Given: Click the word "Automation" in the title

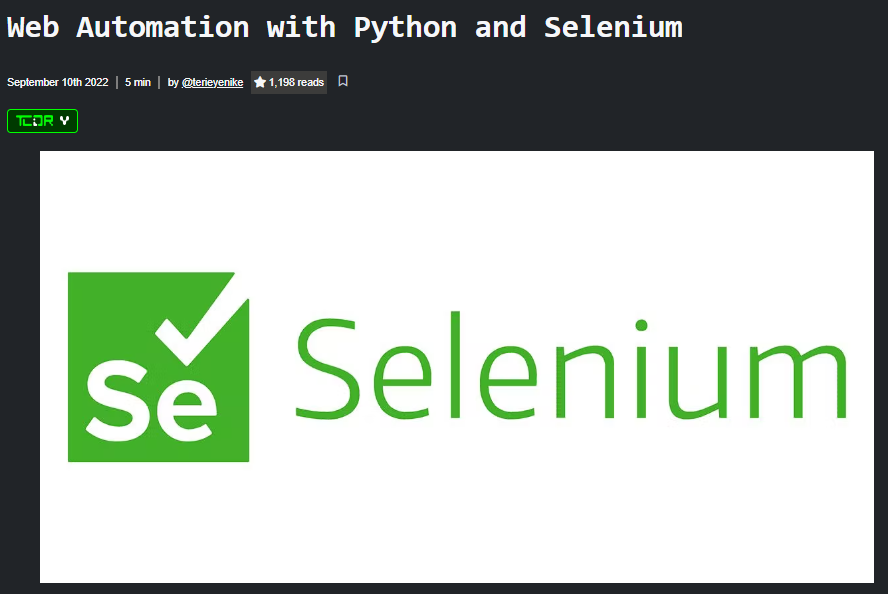Looking at the screenshot, I should (162, 27).
